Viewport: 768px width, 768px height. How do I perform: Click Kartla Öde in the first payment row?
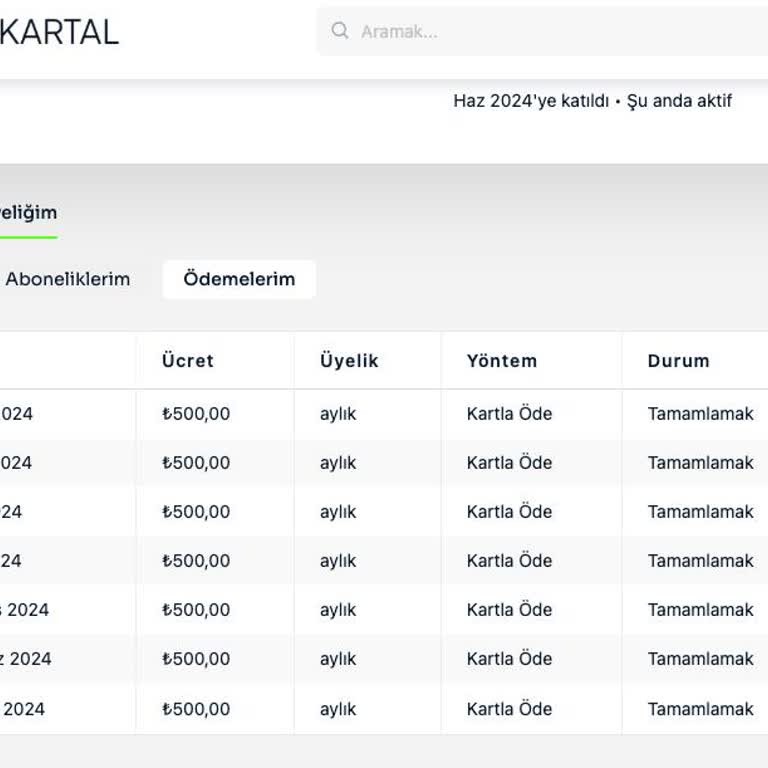[x=509, y=414]
